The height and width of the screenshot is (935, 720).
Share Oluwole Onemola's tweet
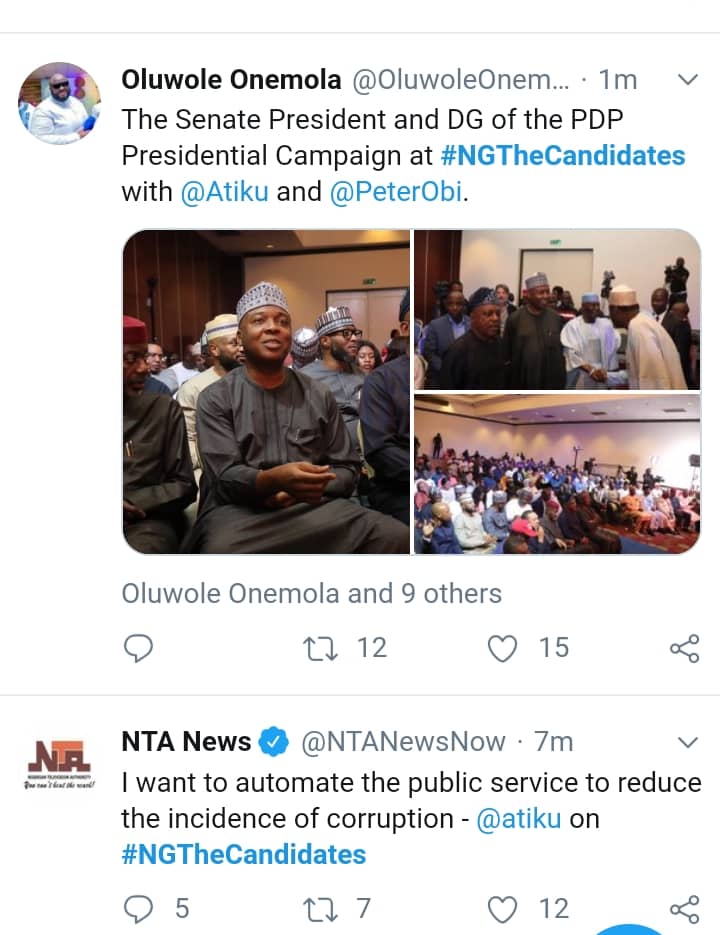(x=684, y=649)
